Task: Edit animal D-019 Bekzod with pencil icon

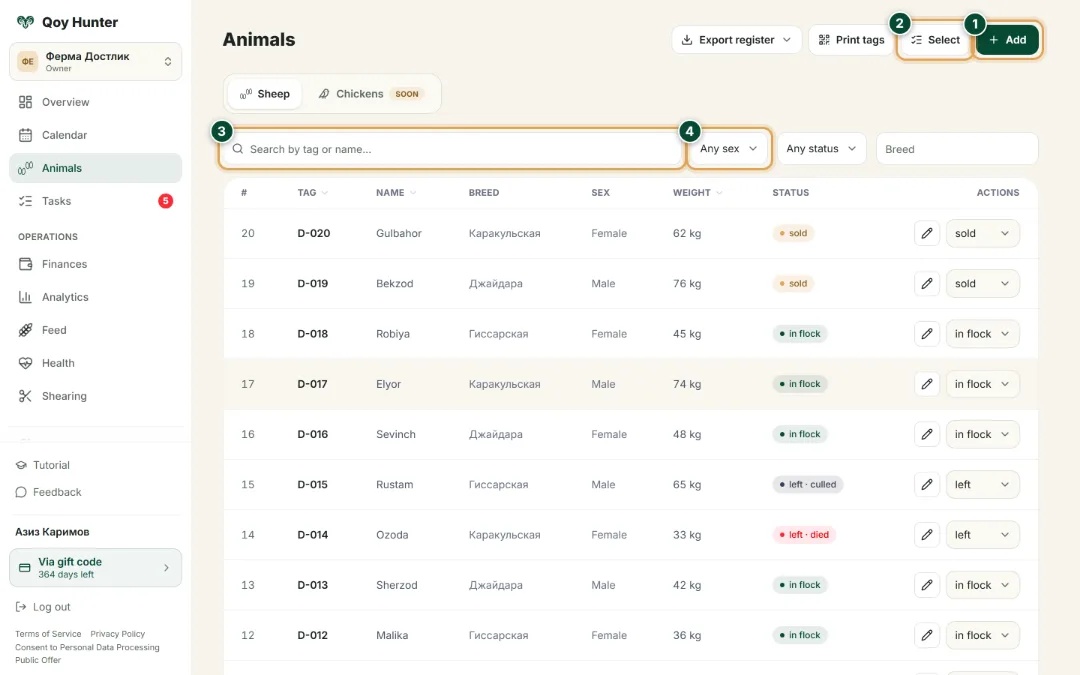Action: [x=927, y=284]
